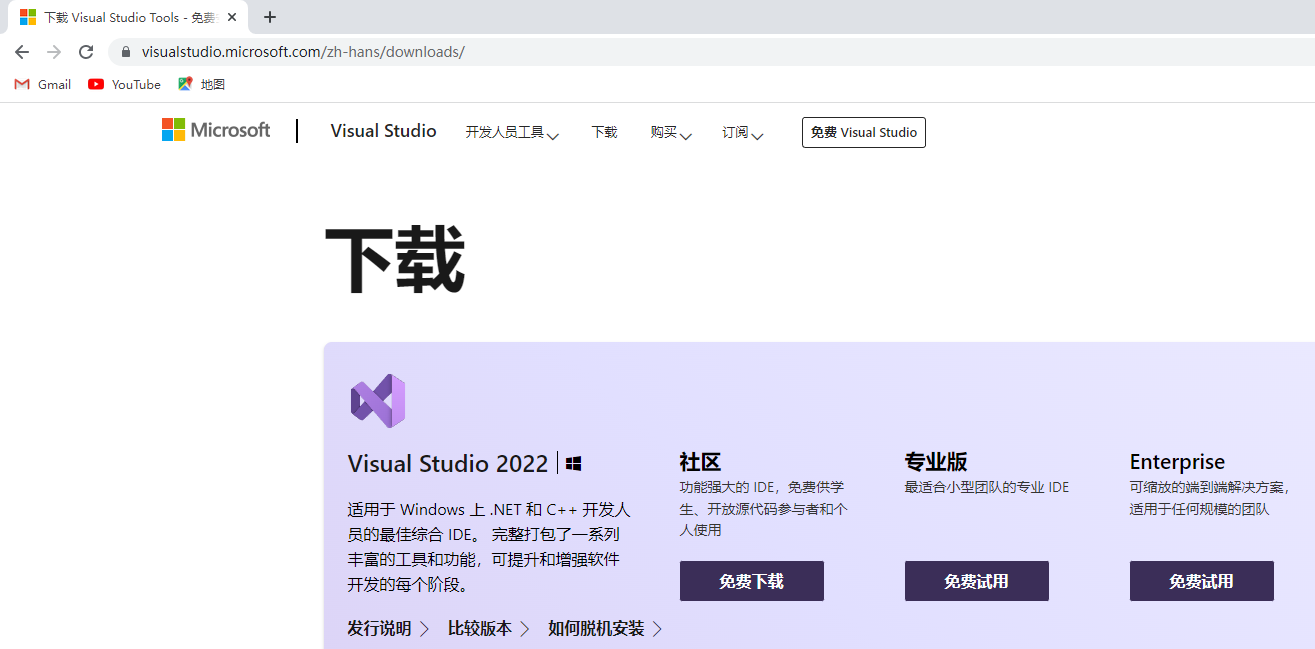The width and height of the screenshot is (1315, 649).
Task: Click the 专业版 heading
Action: [936, 462]
